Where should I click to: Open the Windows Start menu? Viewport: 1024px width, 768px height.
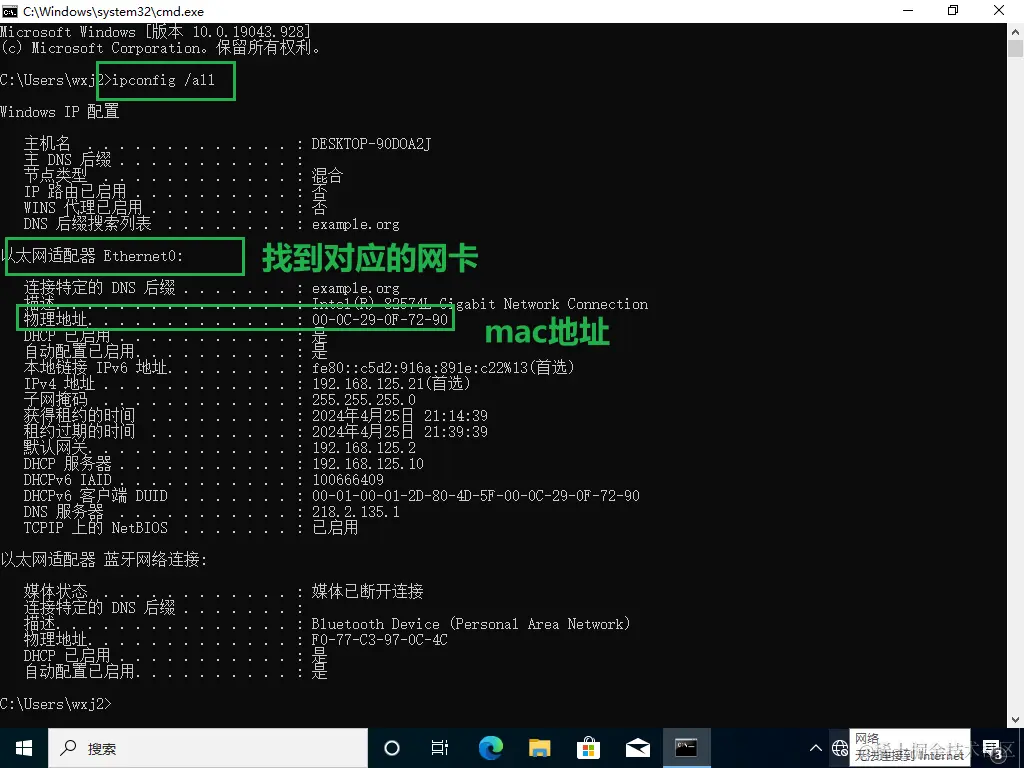(x=24, y=748)
